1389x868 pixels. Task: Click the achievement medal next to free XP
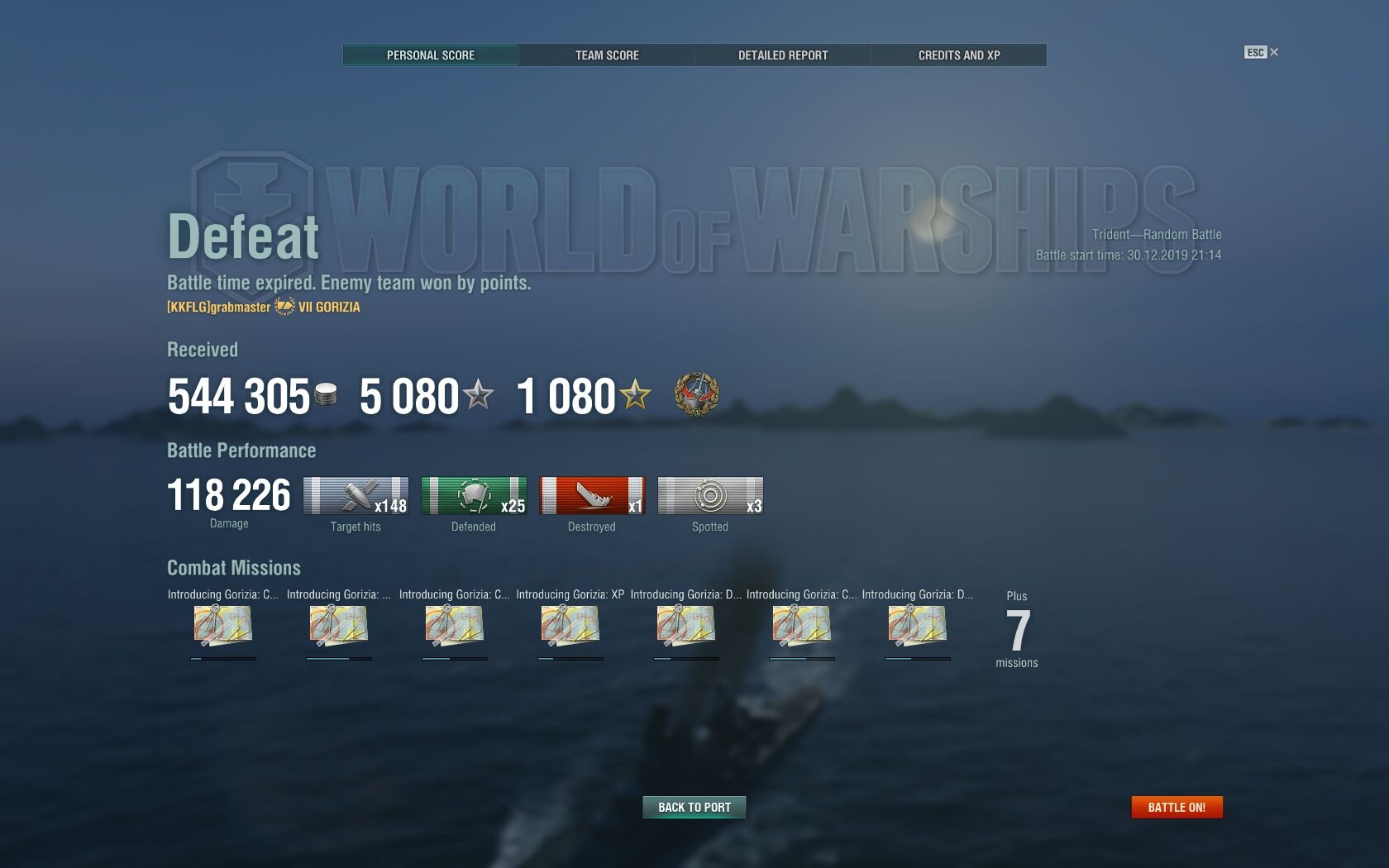(x=697, y=394)
